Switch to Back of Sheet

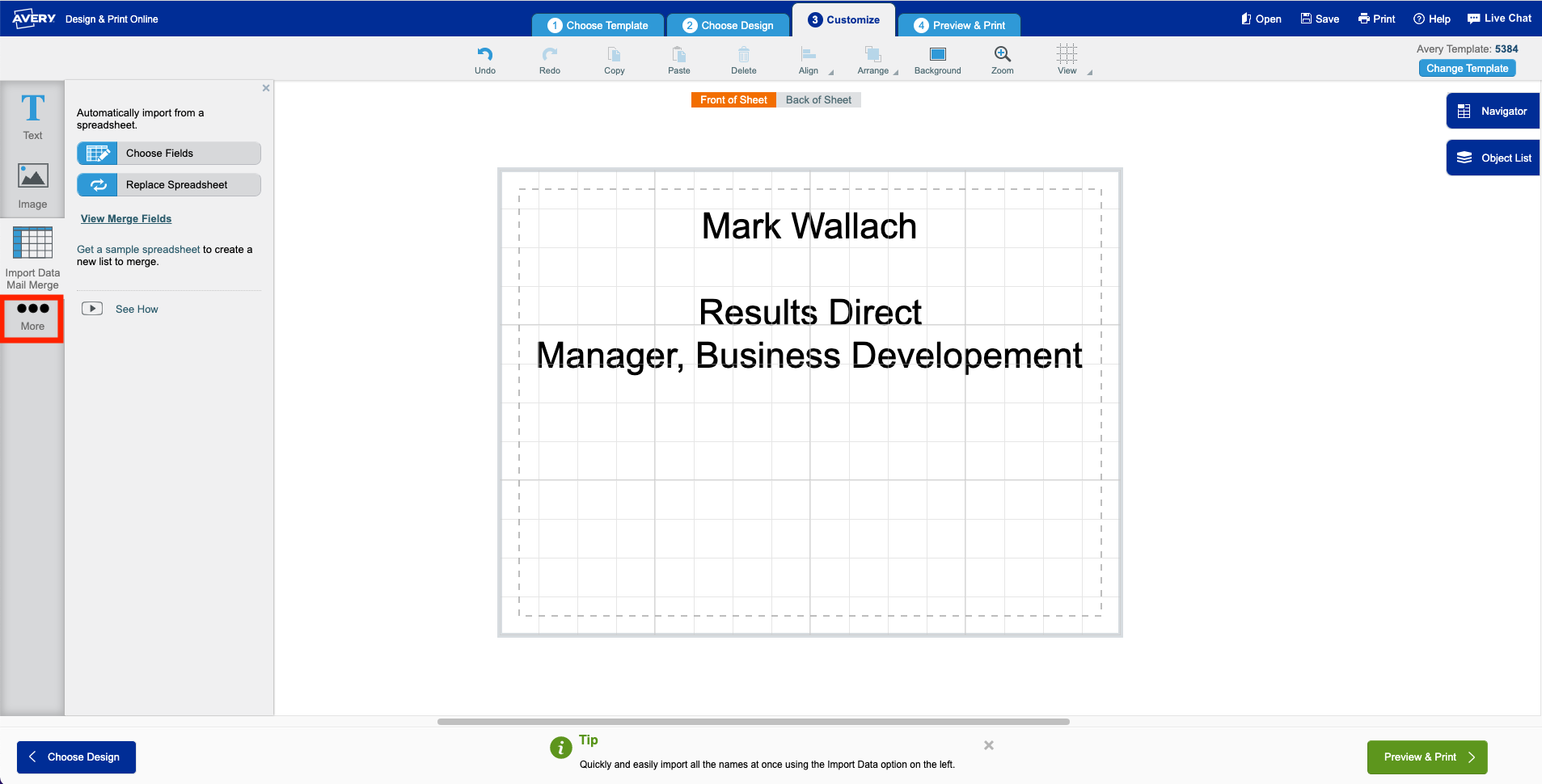pos(818,99)
